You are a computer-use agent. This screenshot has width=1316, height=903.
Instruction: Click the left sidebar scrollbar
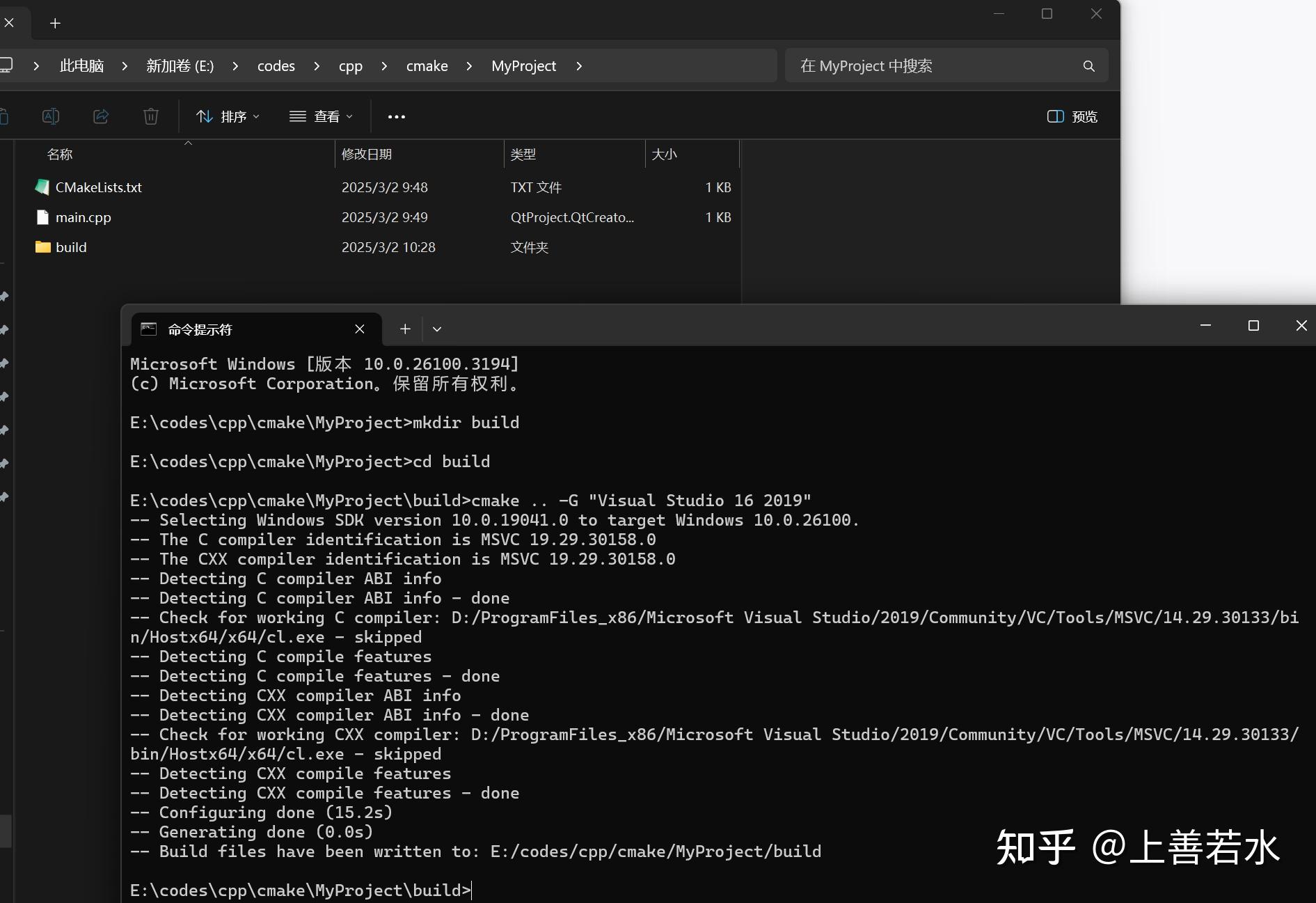(x=5, y=831)
